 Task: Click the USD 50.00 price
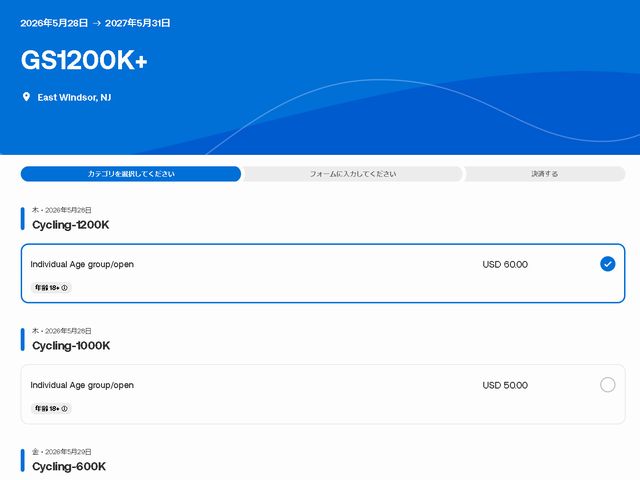click(505, 386)
